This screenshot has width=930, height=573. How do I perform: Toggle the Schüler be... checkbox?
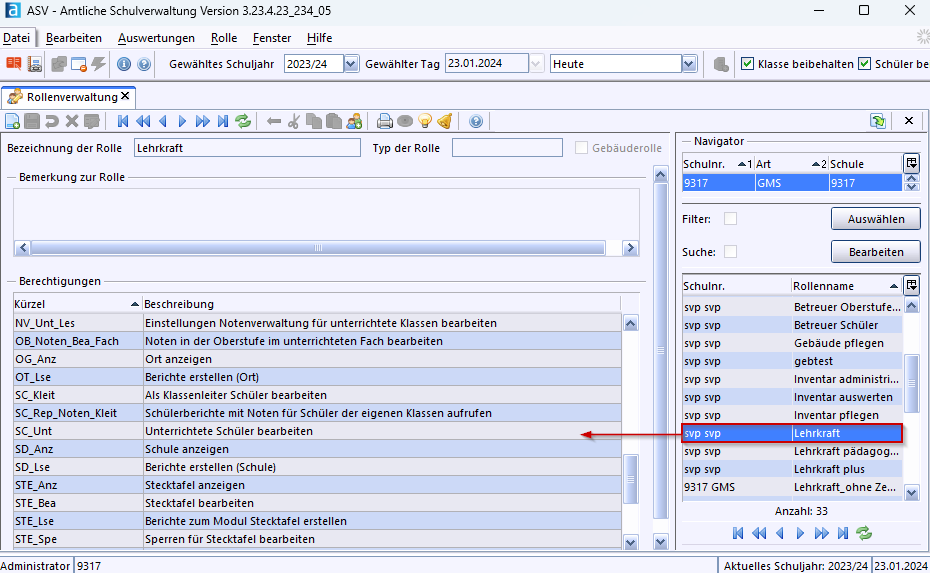click(x=865, y=63)
